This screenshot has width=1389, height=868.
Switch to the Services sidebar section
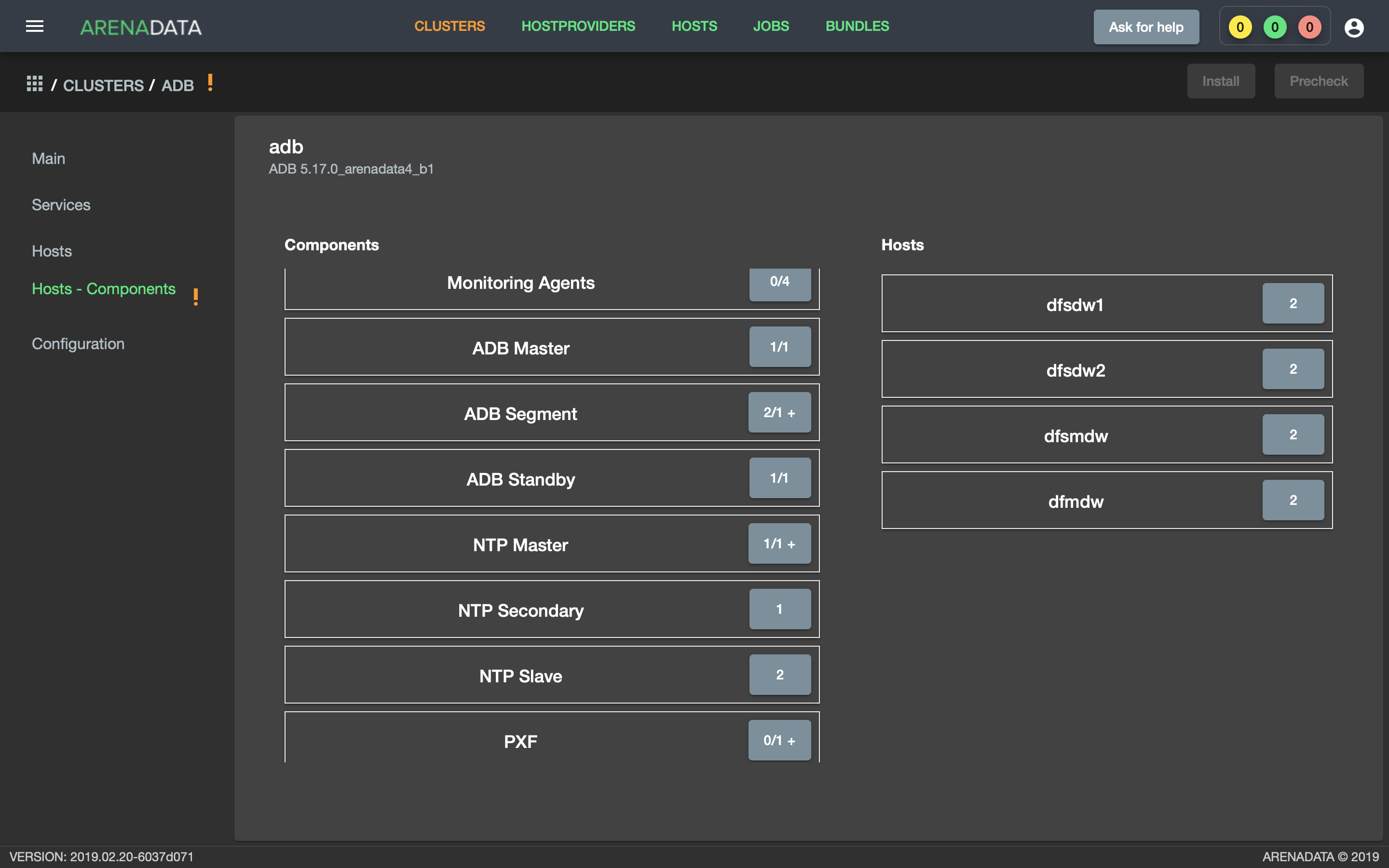(61, 205)
